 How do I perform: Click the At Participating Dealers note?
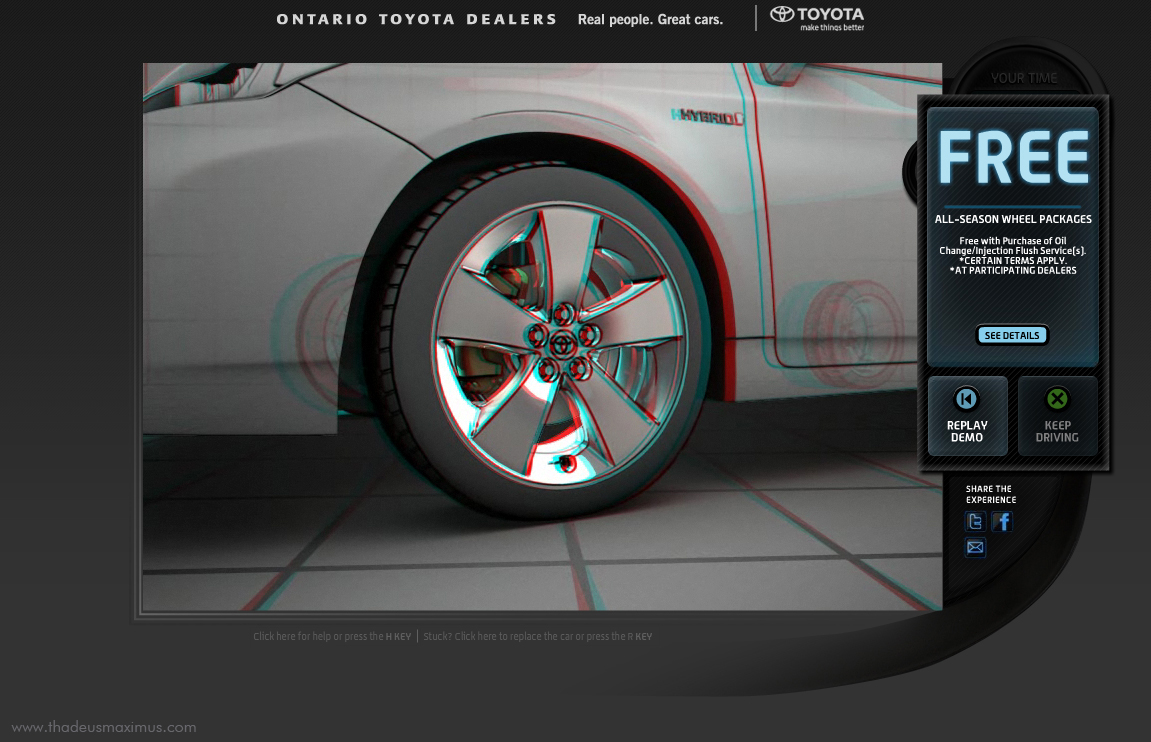1013,271
